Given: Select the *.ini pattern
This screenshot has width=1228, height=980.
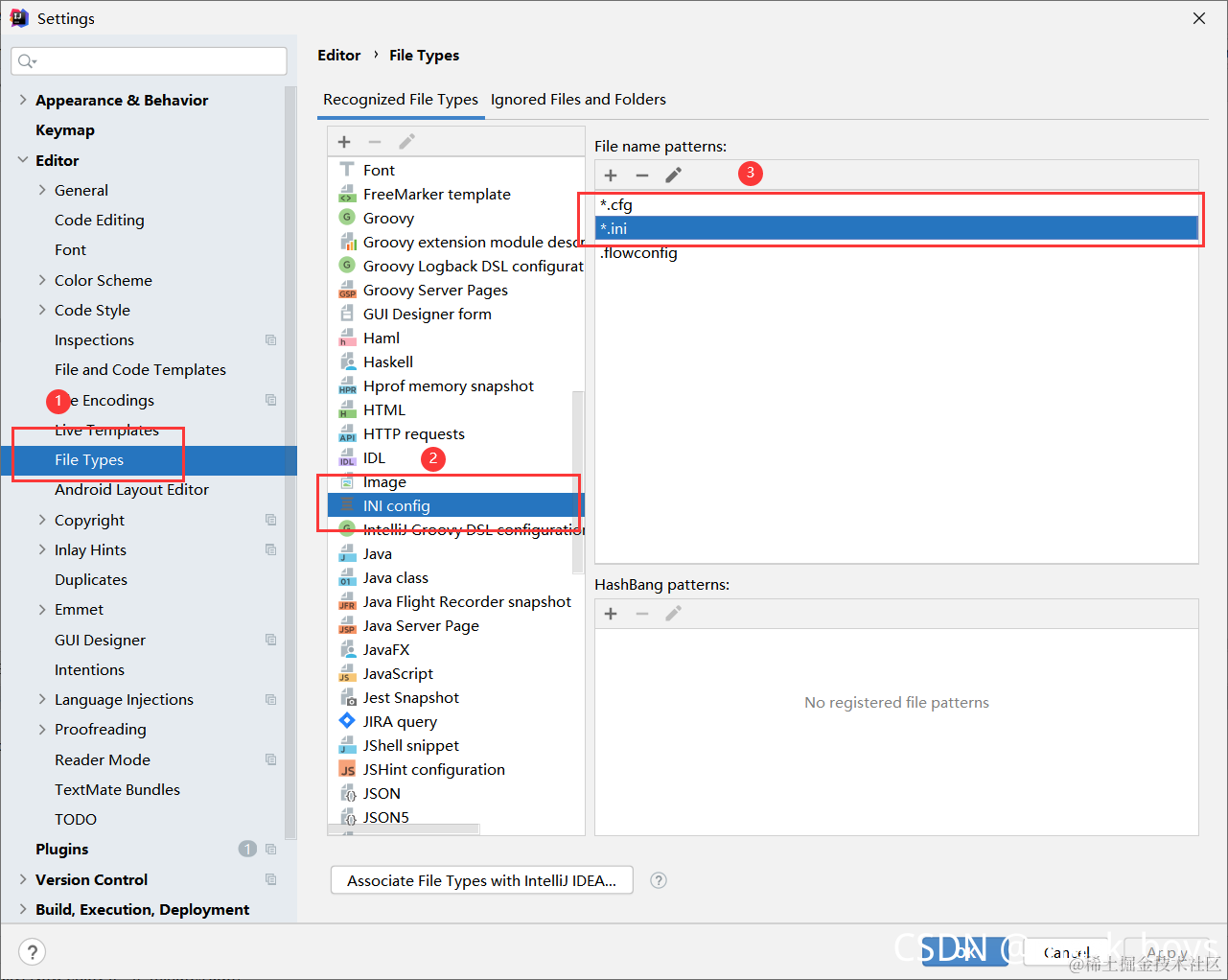Looking at the screenshot, I should [896, 228].
